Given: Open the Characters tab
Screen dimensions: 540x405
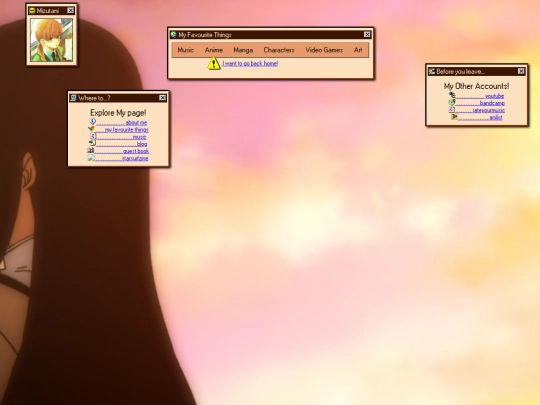Looking at the screenshot, I should (279, 50).
